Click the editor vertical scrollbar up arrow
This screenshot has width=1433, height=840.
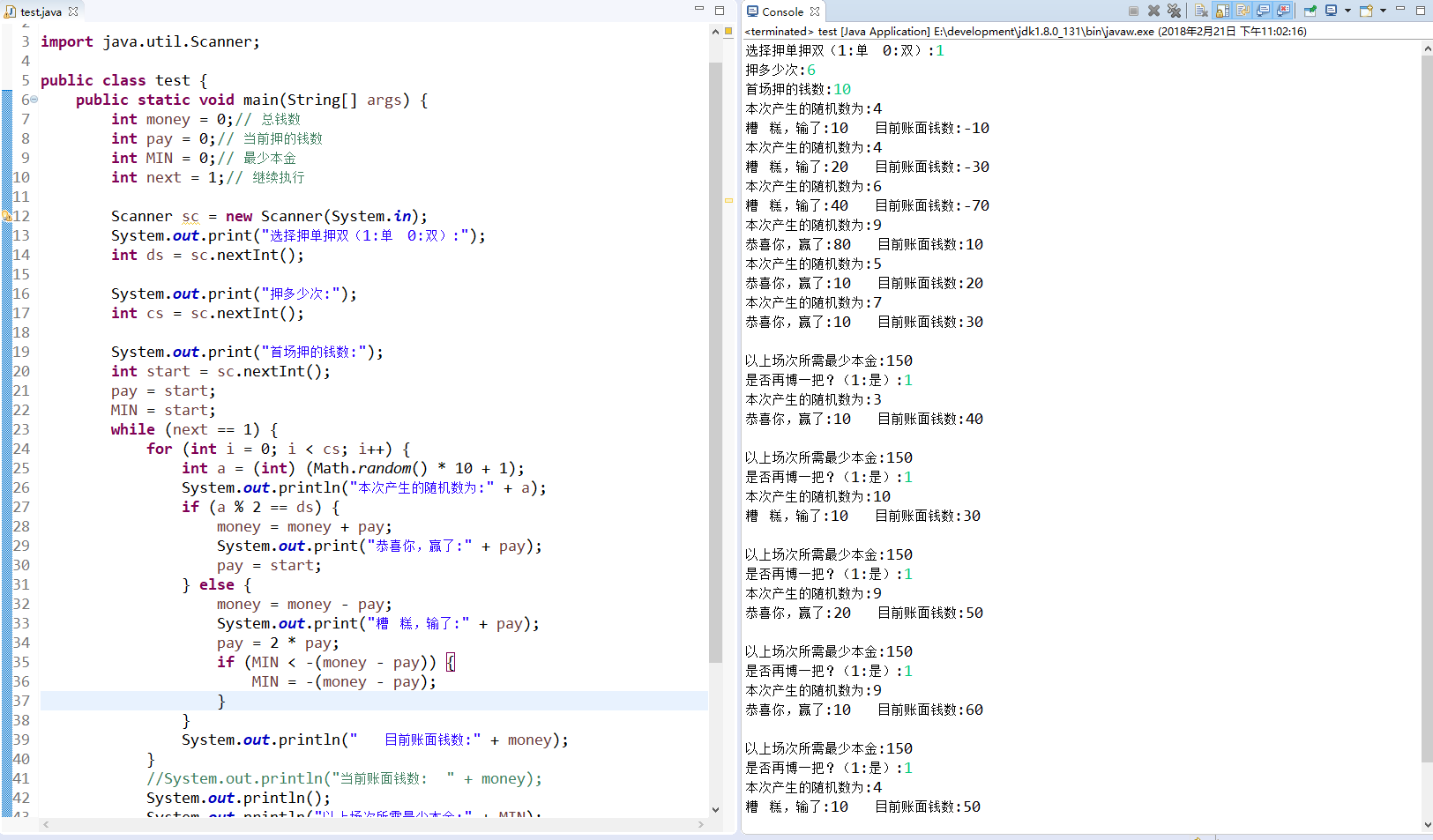coord(715,31)
